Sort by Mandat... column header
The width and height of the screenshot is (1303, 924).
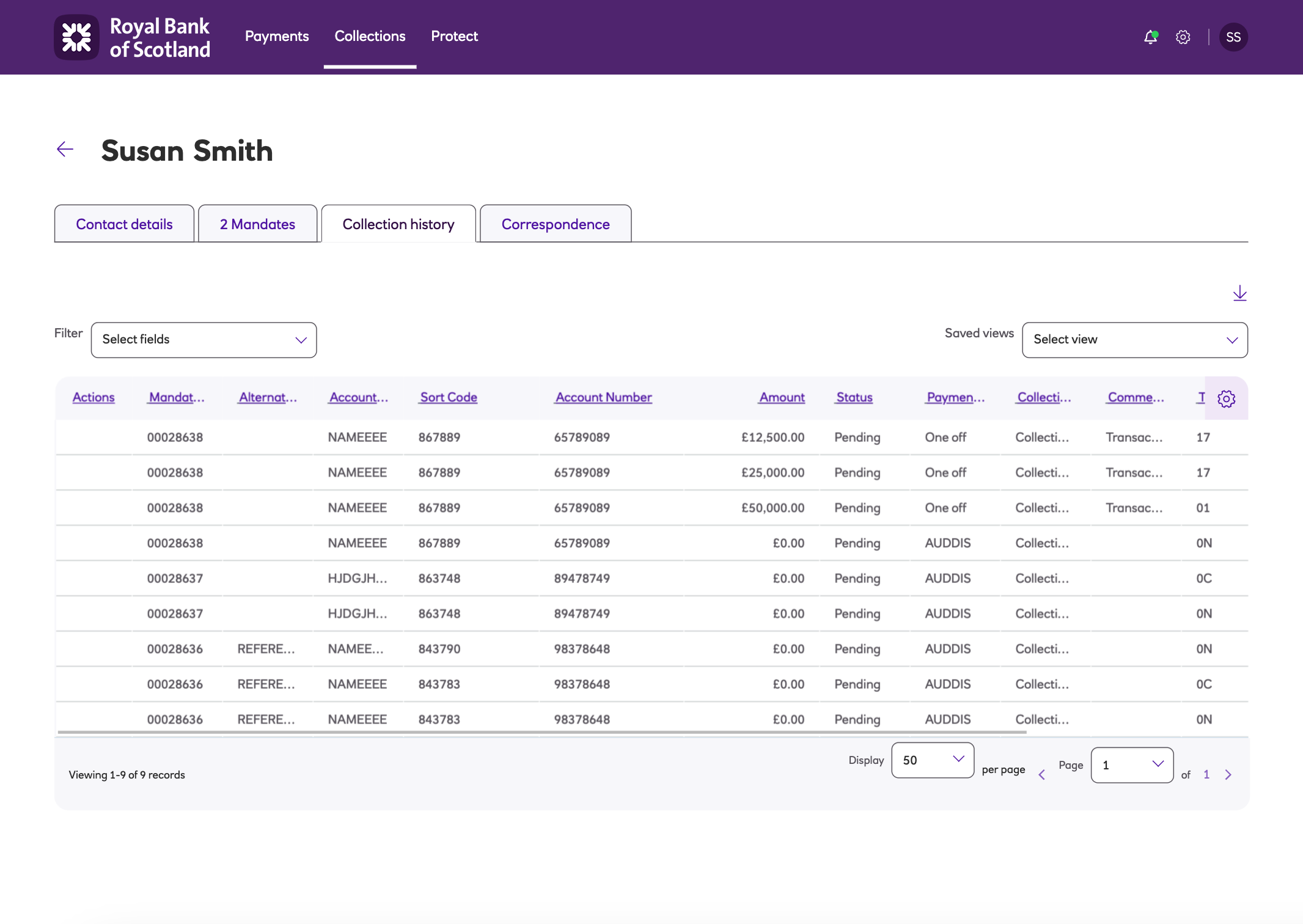tap(177, 397)
